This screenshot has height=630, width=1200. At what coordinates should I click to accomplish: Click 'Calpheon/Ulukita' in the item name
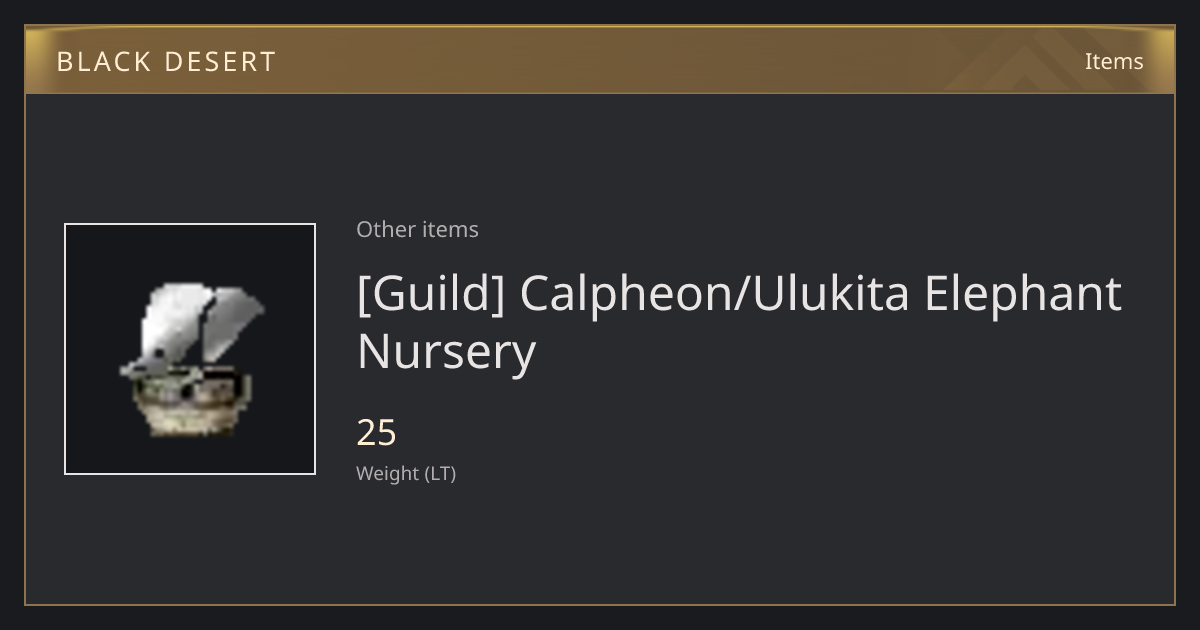tap(714, 294)
